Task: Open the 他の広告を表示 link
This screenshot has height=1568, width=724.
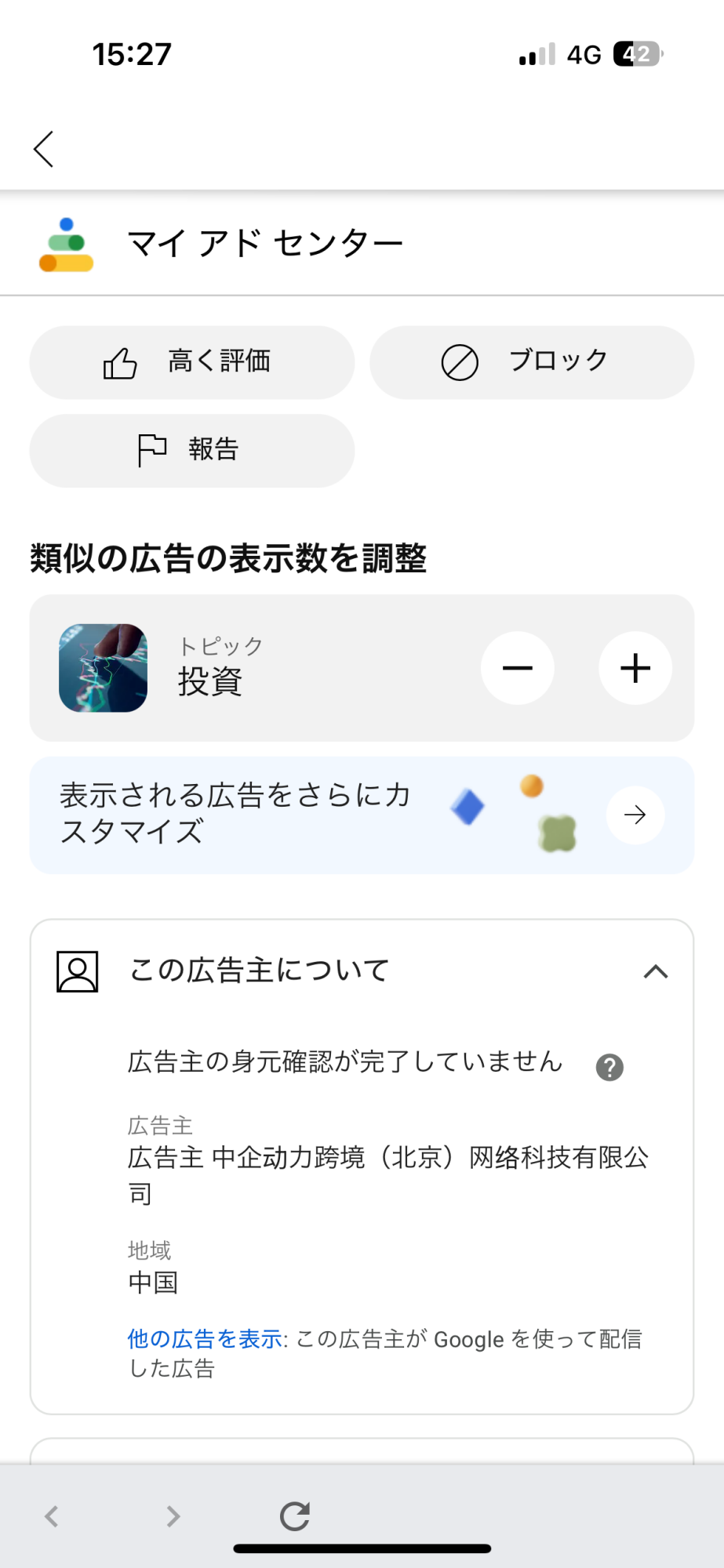Action: pos(205,1339)
